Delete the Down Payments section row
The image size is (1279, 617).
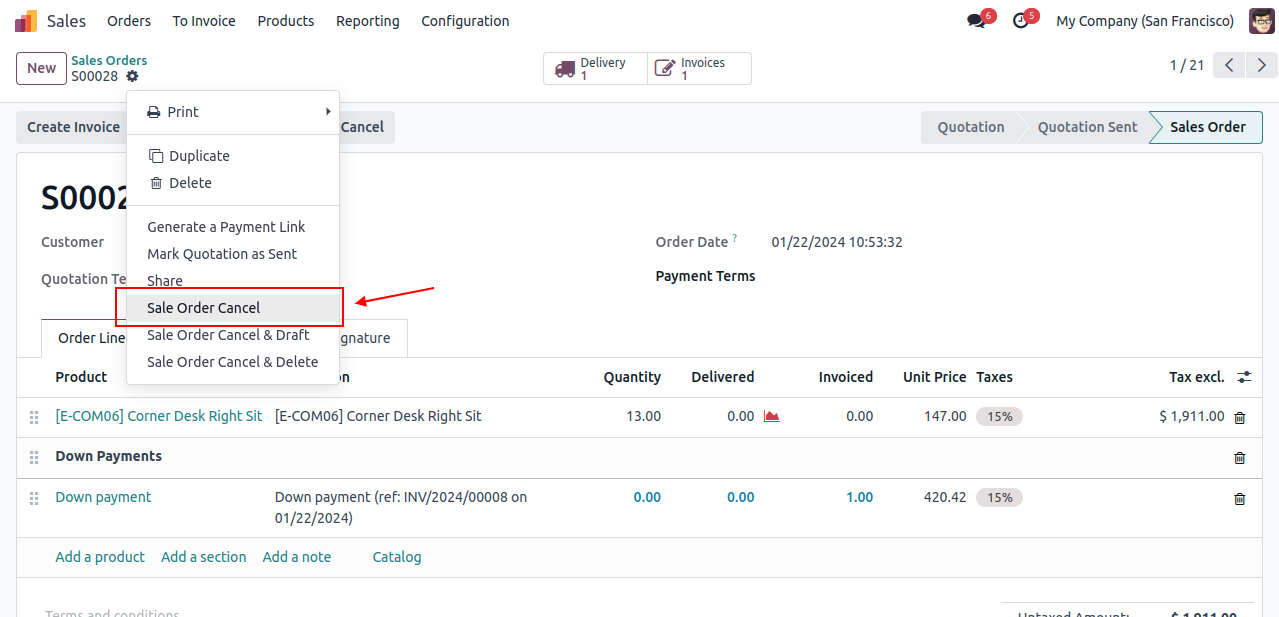click(x=1239, y=458)
